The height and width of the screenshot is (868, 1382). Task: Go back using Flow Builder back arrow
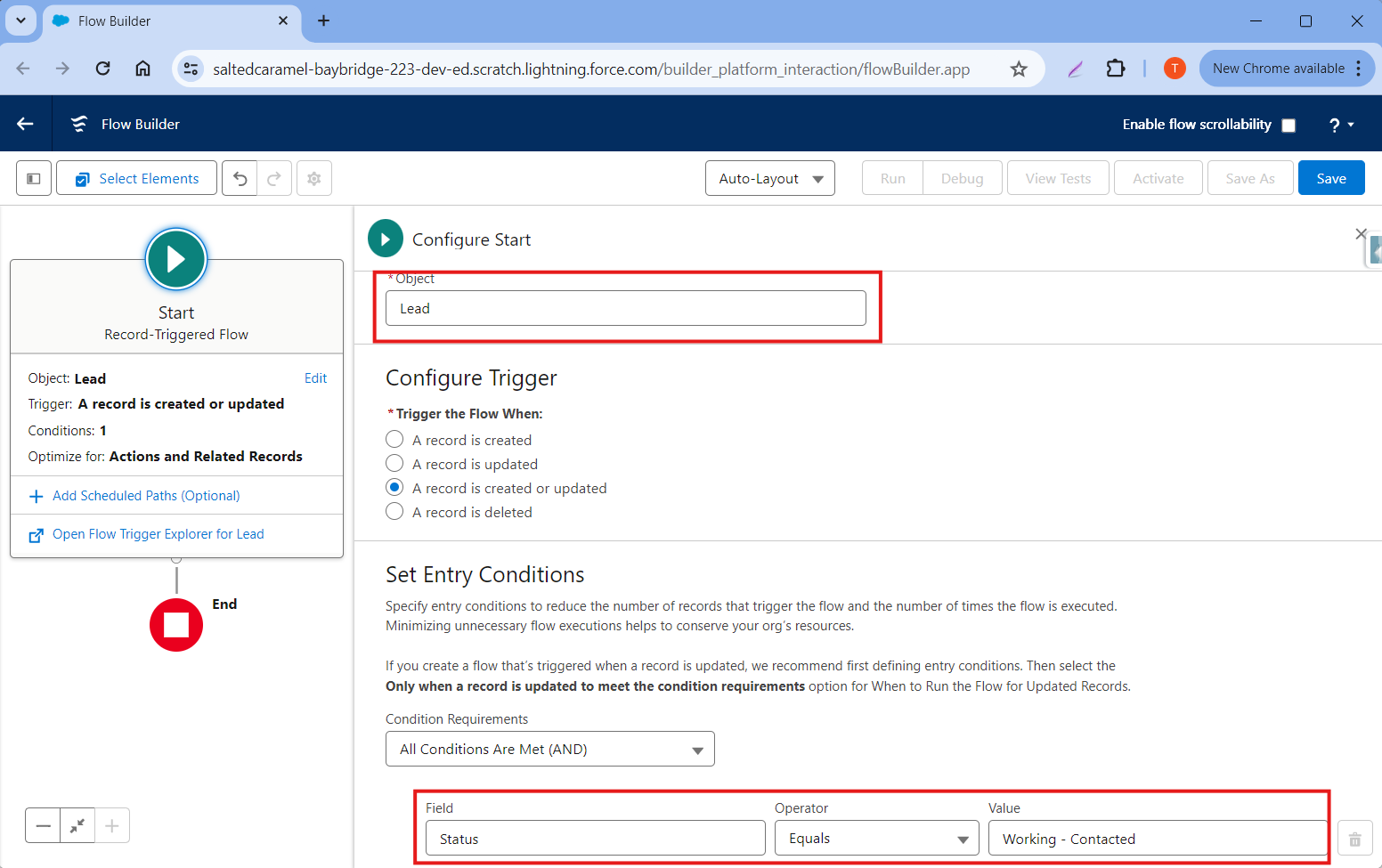point(25,124)
